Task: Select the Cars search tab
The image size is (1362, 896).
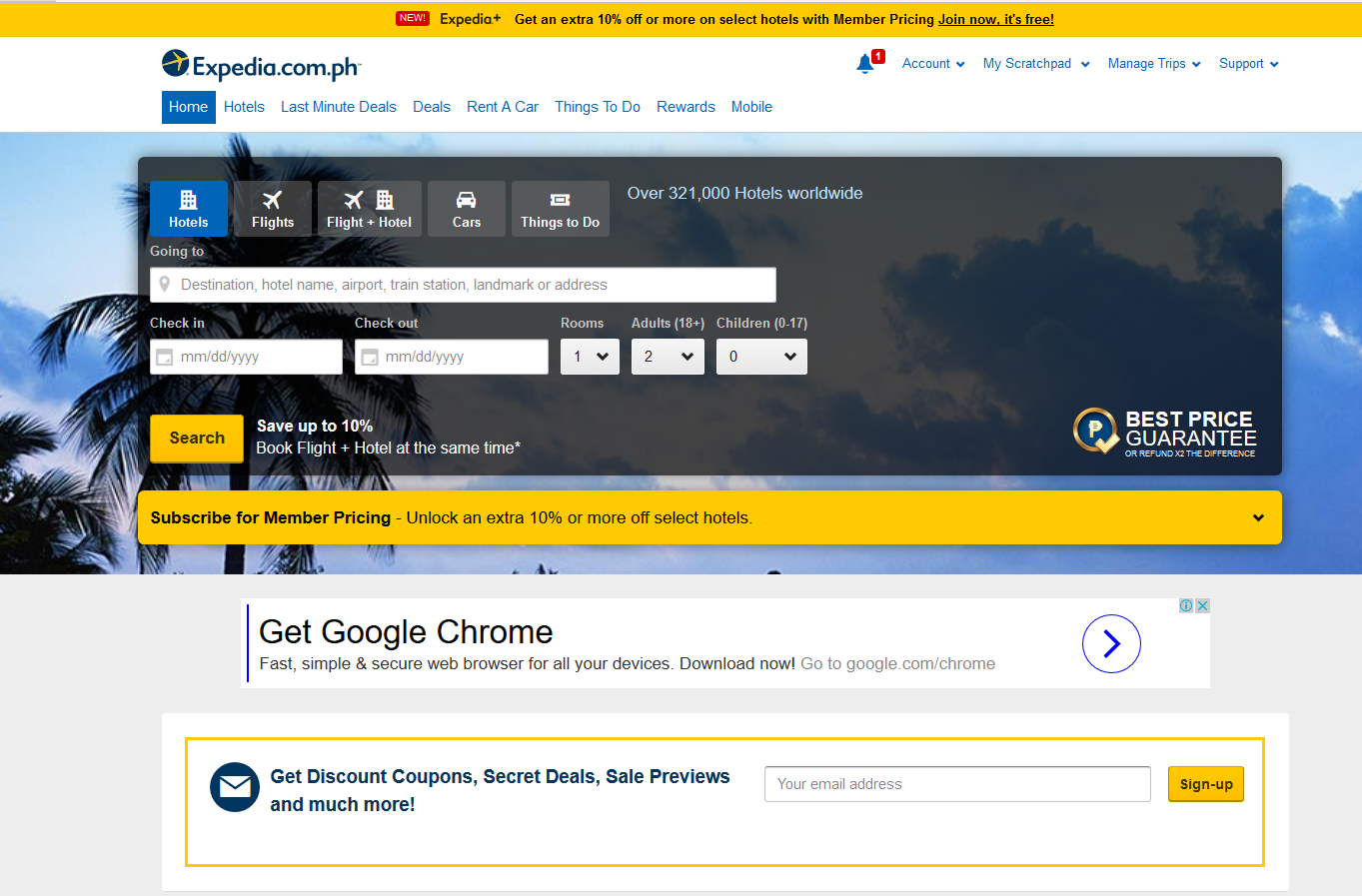Action: (x=467, y=209)
